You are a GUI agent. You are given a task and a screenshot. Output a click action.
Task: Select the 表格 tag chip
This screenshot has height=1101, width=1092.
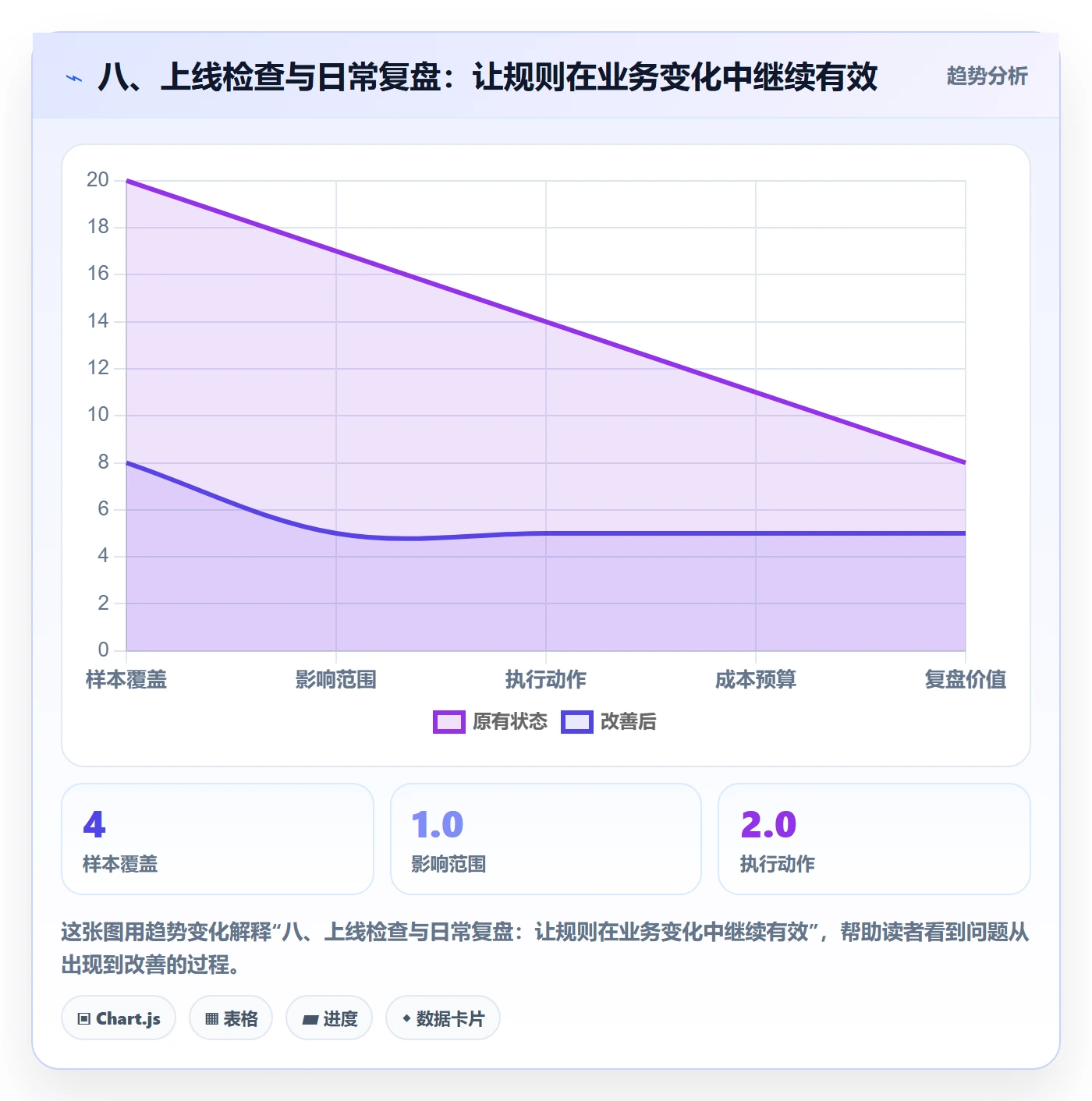(x=231, y=1018)
